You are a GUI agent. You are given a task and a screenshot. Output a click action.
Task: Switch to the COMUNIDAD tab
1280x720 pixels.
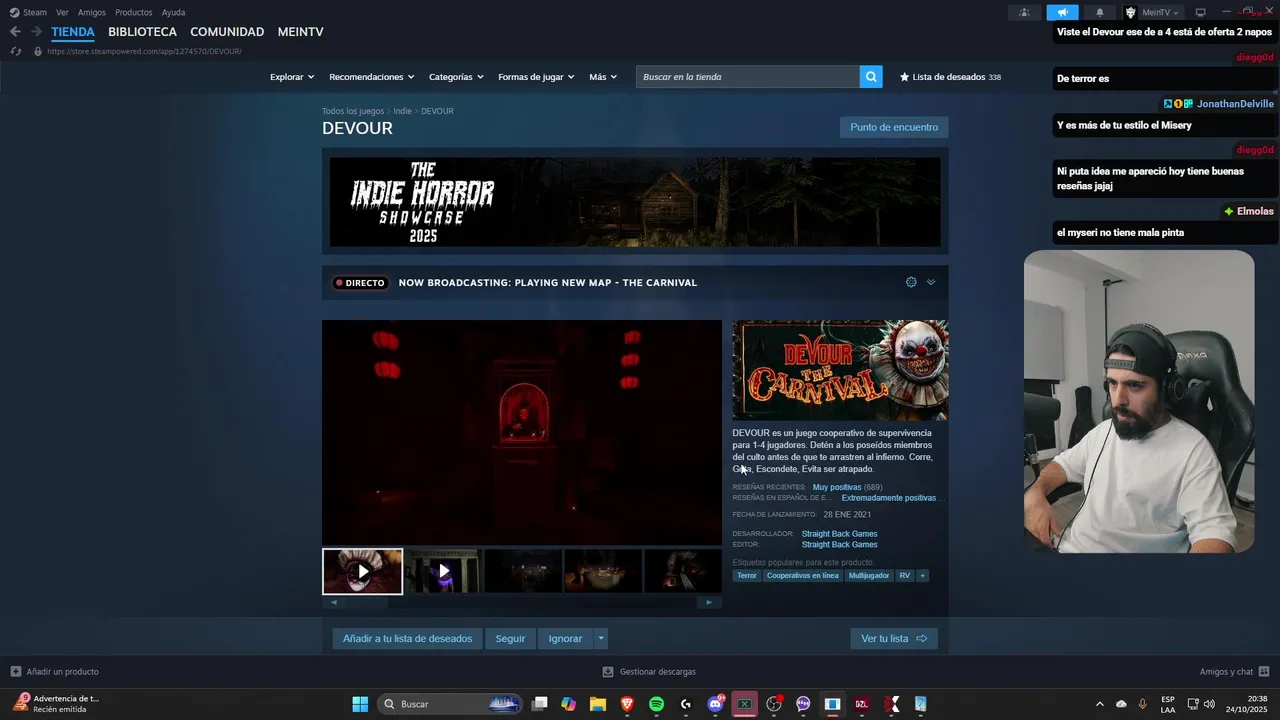tap(227, 32)
